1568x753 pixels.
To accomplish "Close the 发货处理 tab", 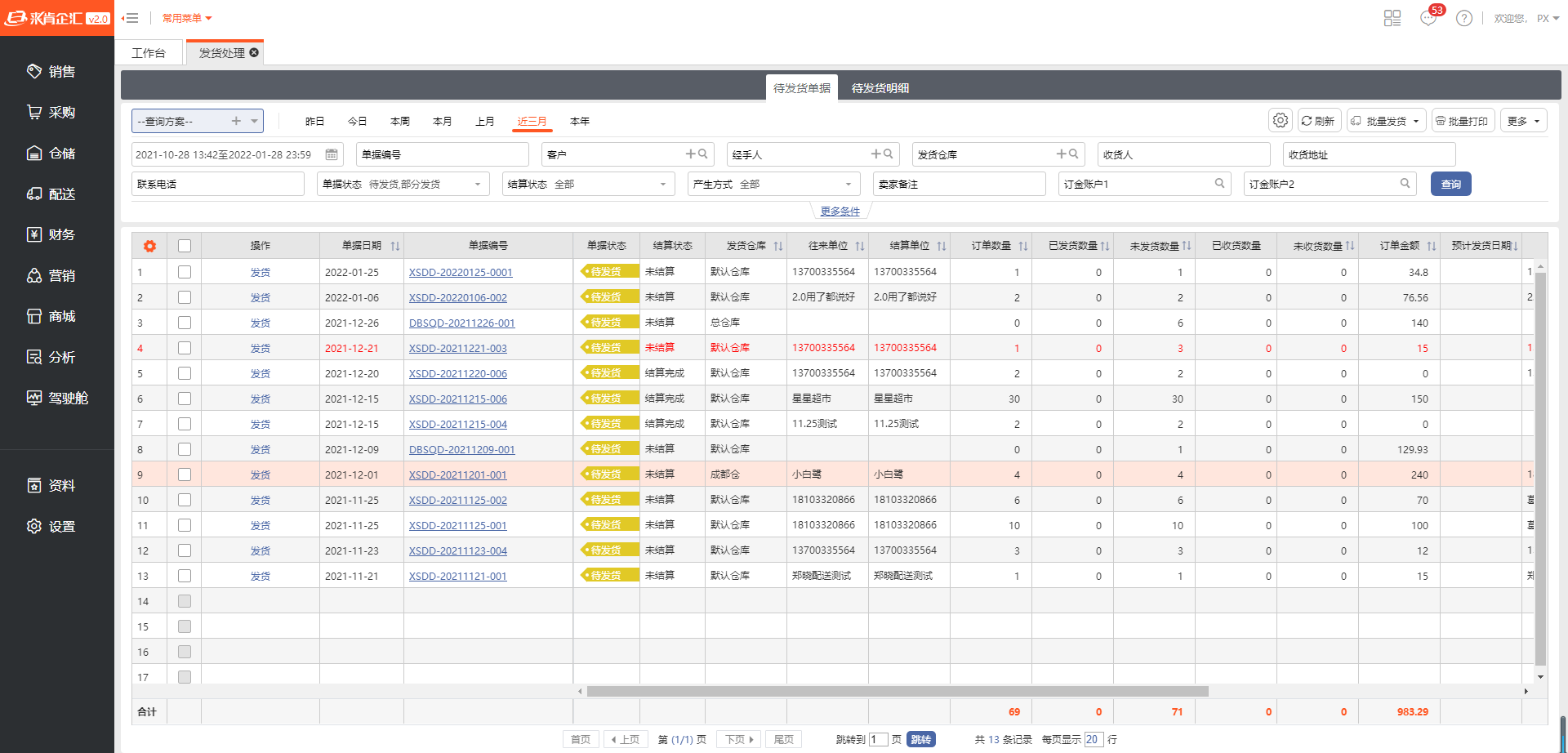I will [254, 52].
